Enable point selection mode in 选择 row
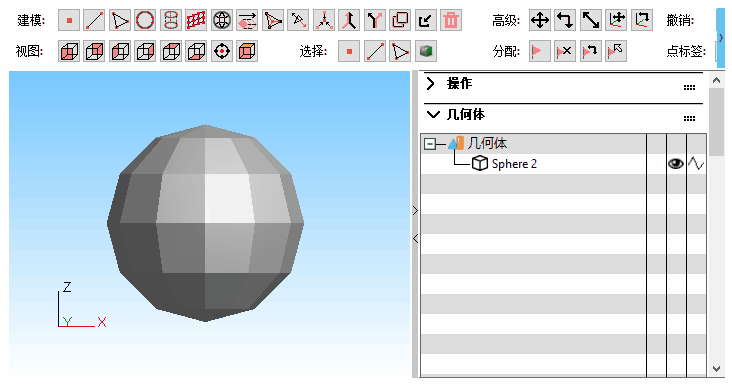732x388 pixels. (x=349, y=51)
